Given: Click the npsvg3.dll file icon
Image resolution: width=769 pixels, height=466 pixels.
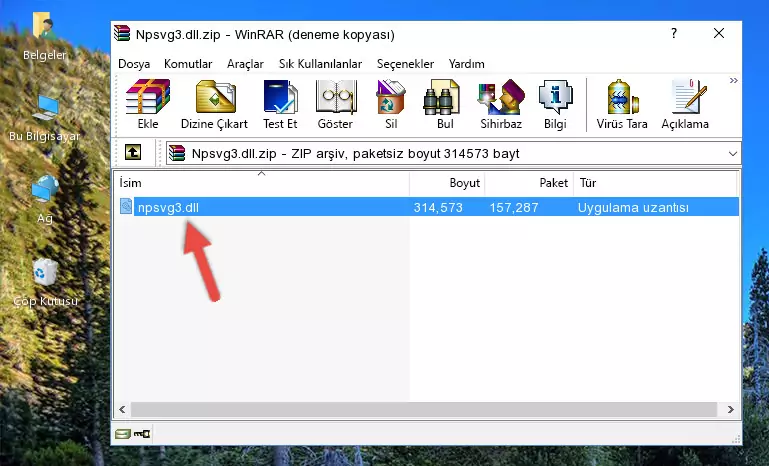Looking at the screenshot, I should tap(126, 207).
